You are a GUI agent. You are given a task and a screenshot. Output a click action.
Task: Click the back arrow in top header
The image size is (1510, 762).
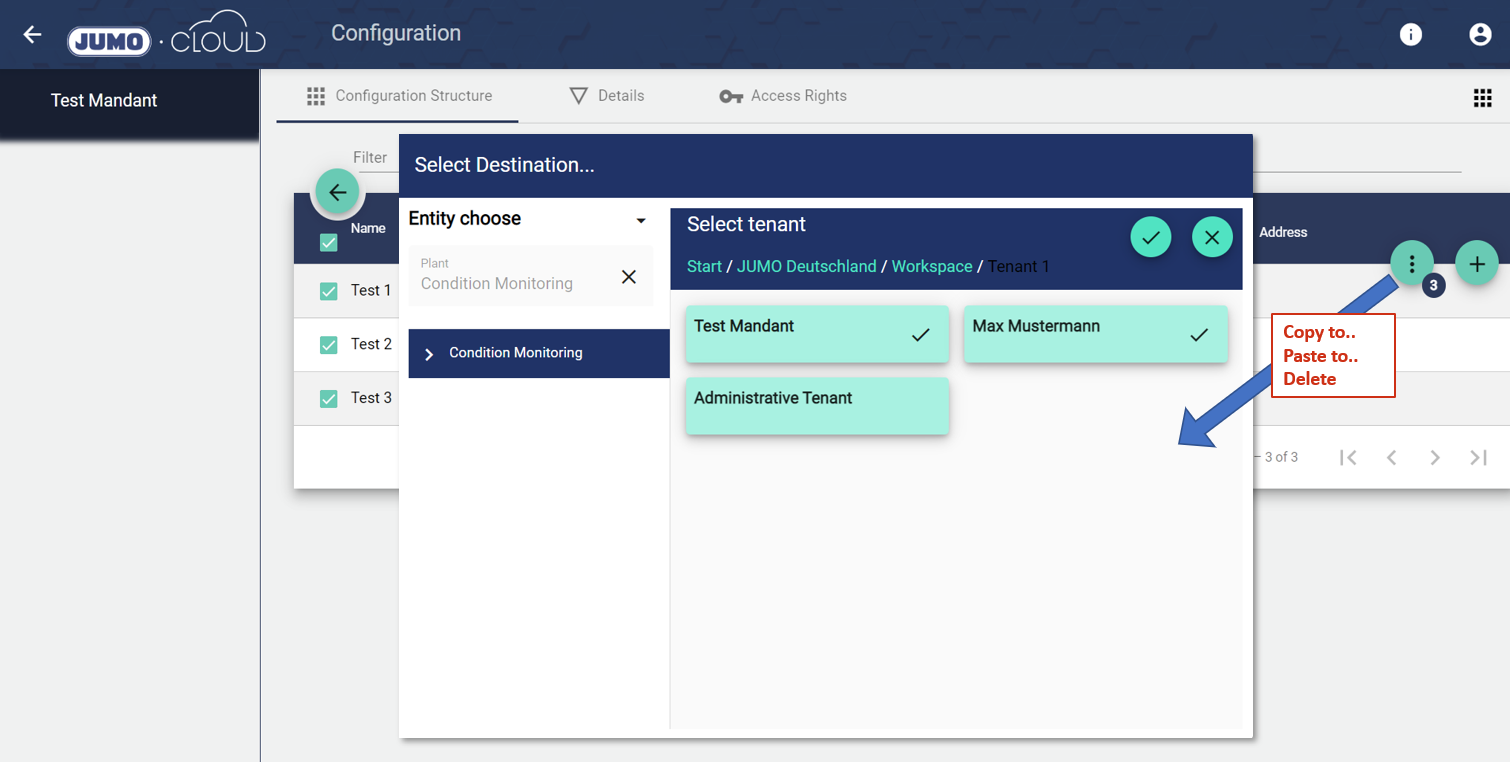(x=32, y=35)
